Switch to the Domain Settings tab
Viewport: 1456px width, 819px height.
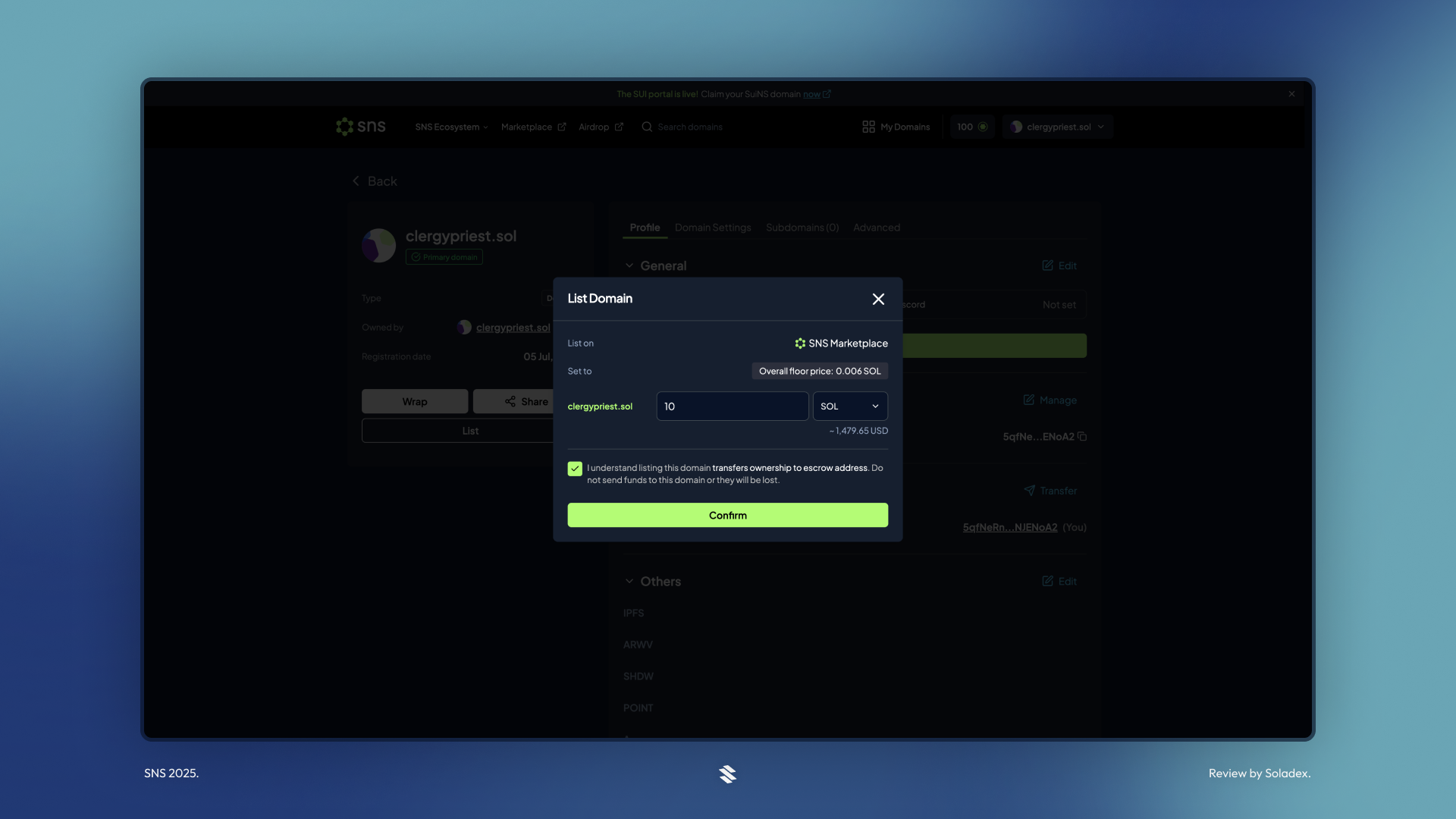pyautogui.click(x=713, y=227)
